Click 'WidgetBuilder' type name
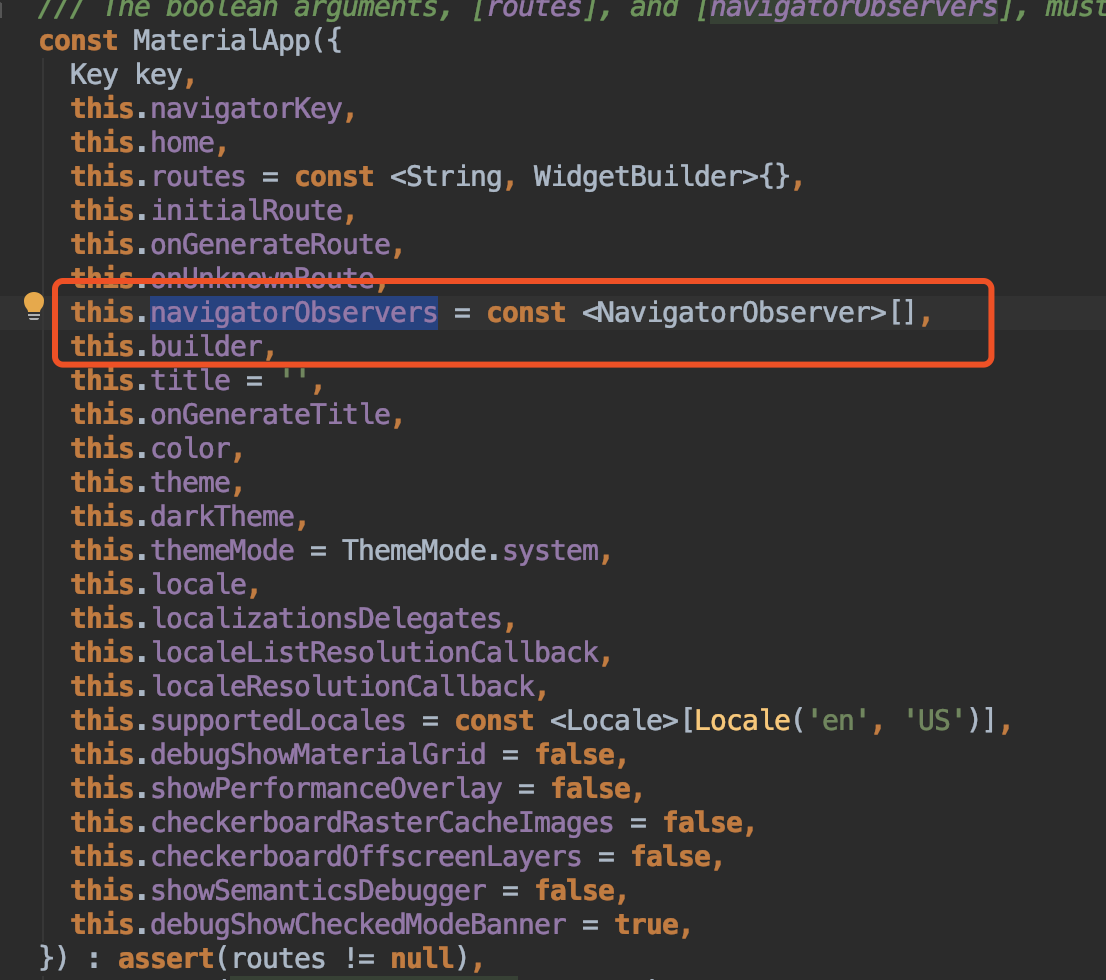The height and width of the screenshot is (980, 1106). [638, 176]
